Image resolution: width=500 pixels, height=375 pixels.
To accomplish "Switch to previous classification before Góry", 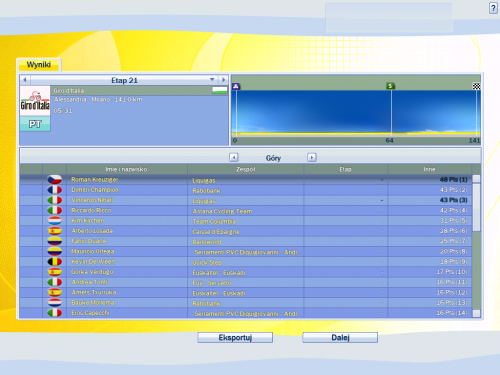I will point(234,157).
